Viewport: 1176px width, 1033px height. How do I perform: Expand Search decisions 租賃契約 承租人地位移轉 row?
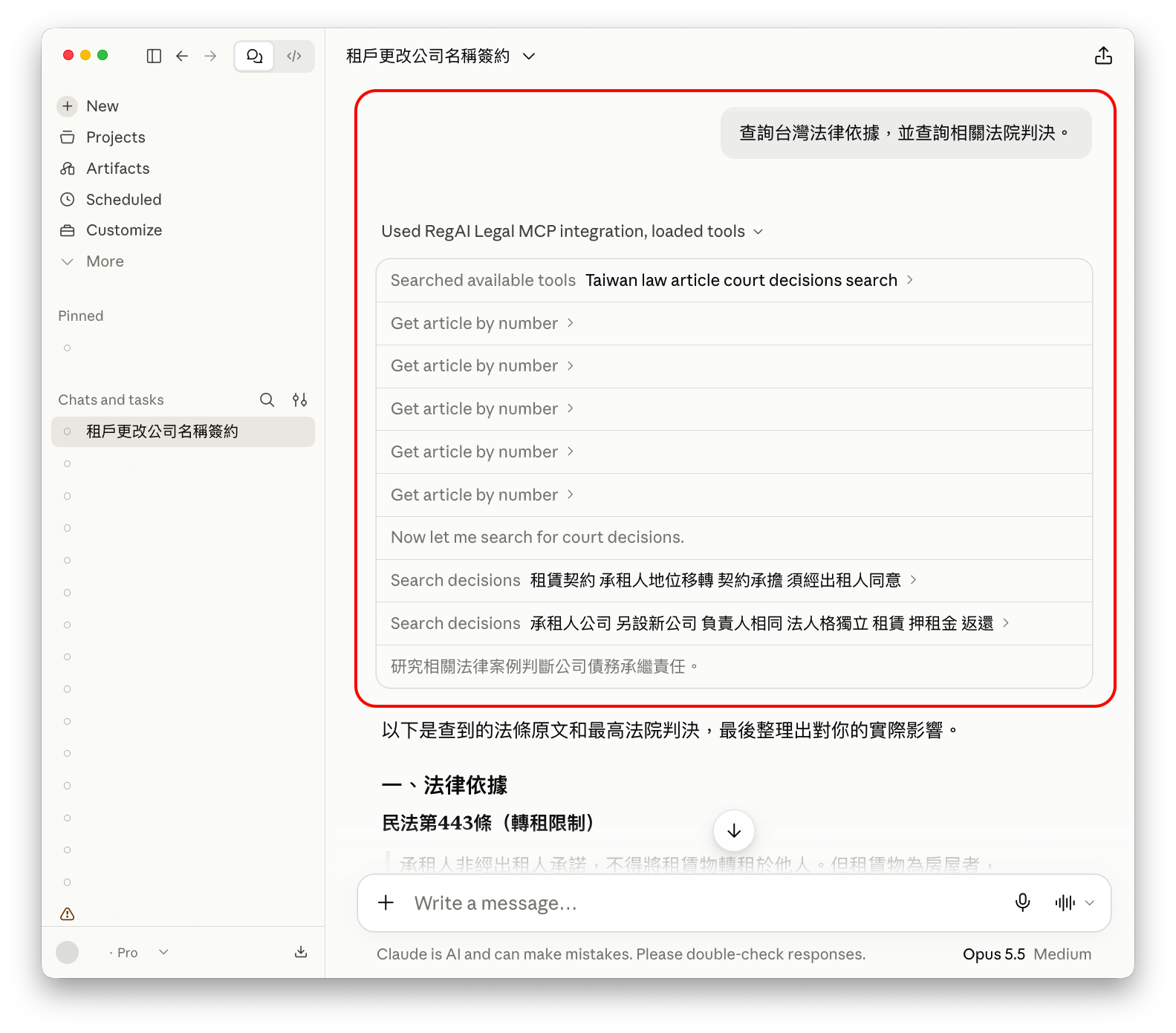[x=734, y=581]
